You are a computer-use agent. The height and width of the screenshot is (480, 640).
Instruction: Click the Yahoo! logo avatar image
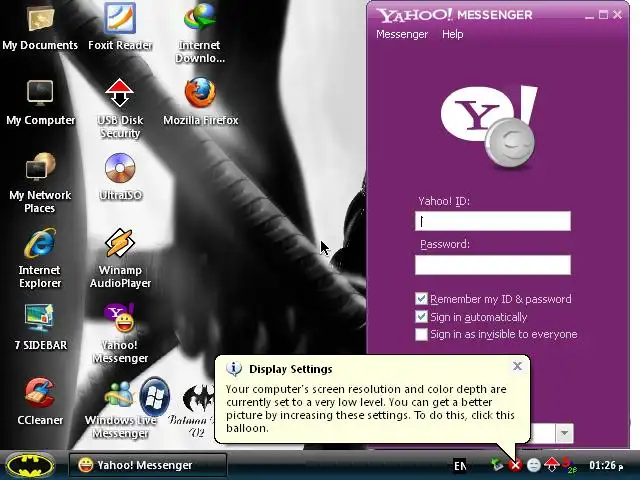489,127
